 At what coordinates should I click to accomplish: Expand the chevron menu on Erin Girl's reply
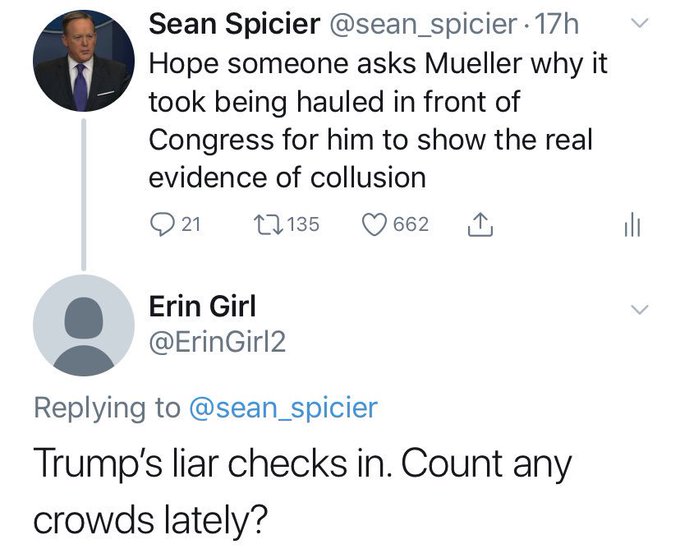tap(639, 309)
